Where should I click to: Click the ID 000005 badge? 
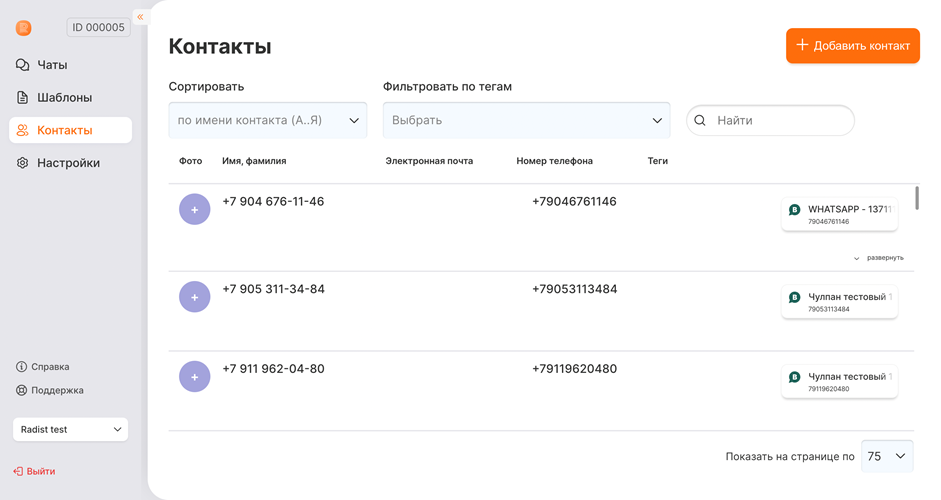point(98,27)
